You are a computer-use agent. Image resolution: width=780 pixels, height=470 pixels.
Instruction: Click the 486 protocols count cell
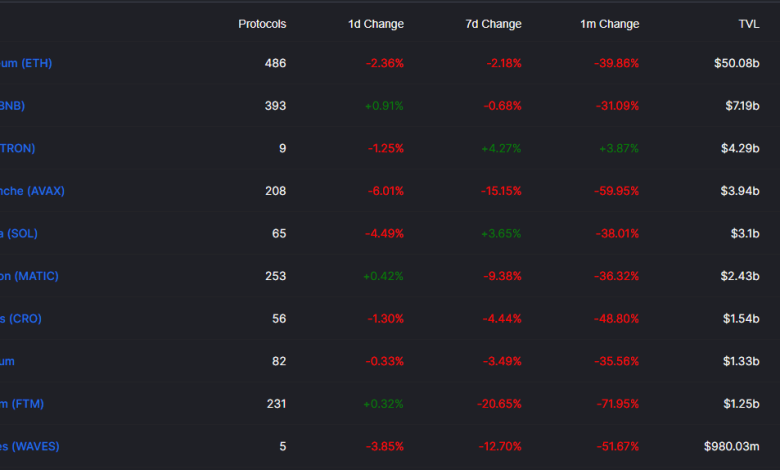(275, 63)
